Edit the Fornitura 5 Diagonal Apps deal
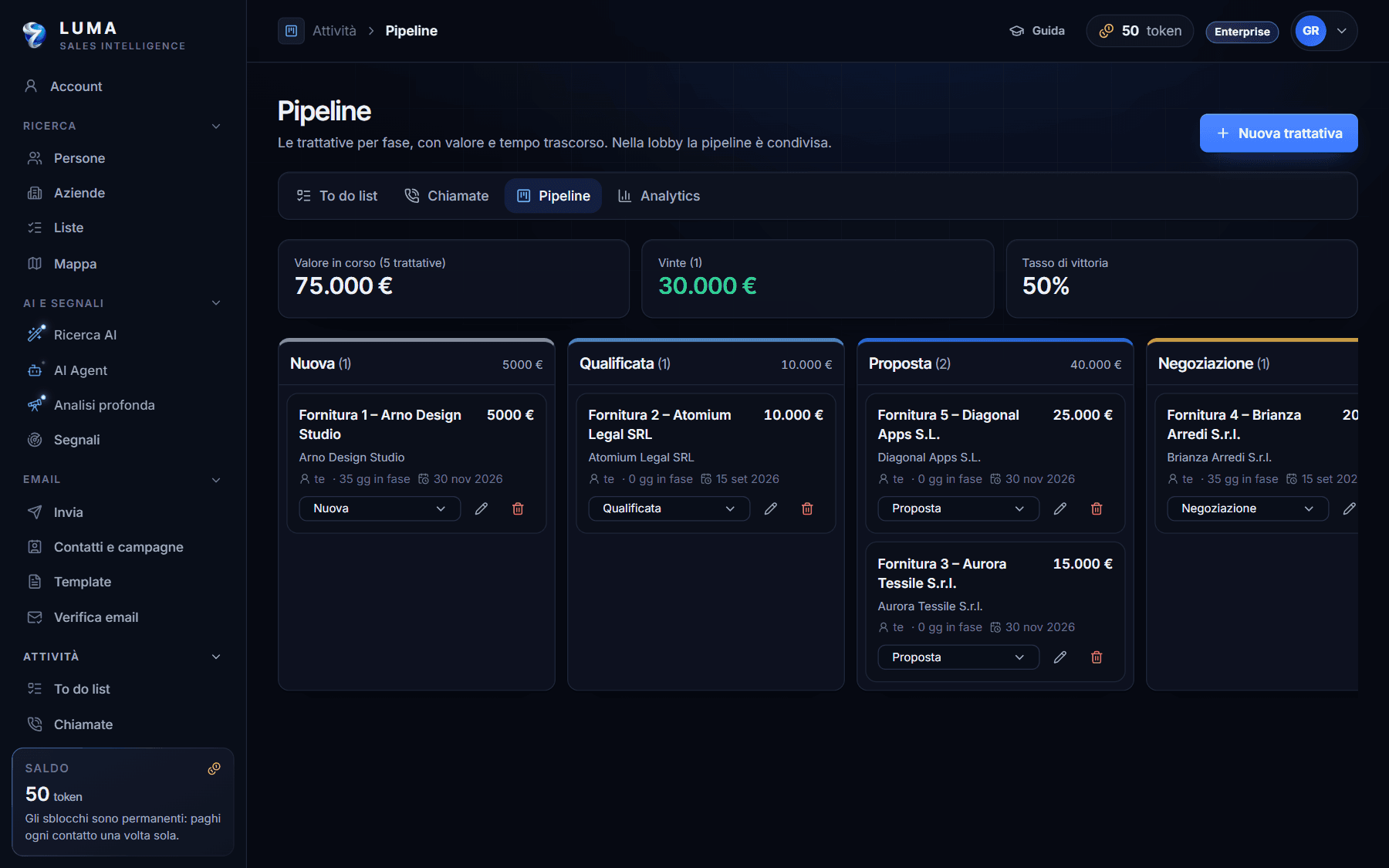Viewport: 1389px width, 868px height. [1060, 508]
